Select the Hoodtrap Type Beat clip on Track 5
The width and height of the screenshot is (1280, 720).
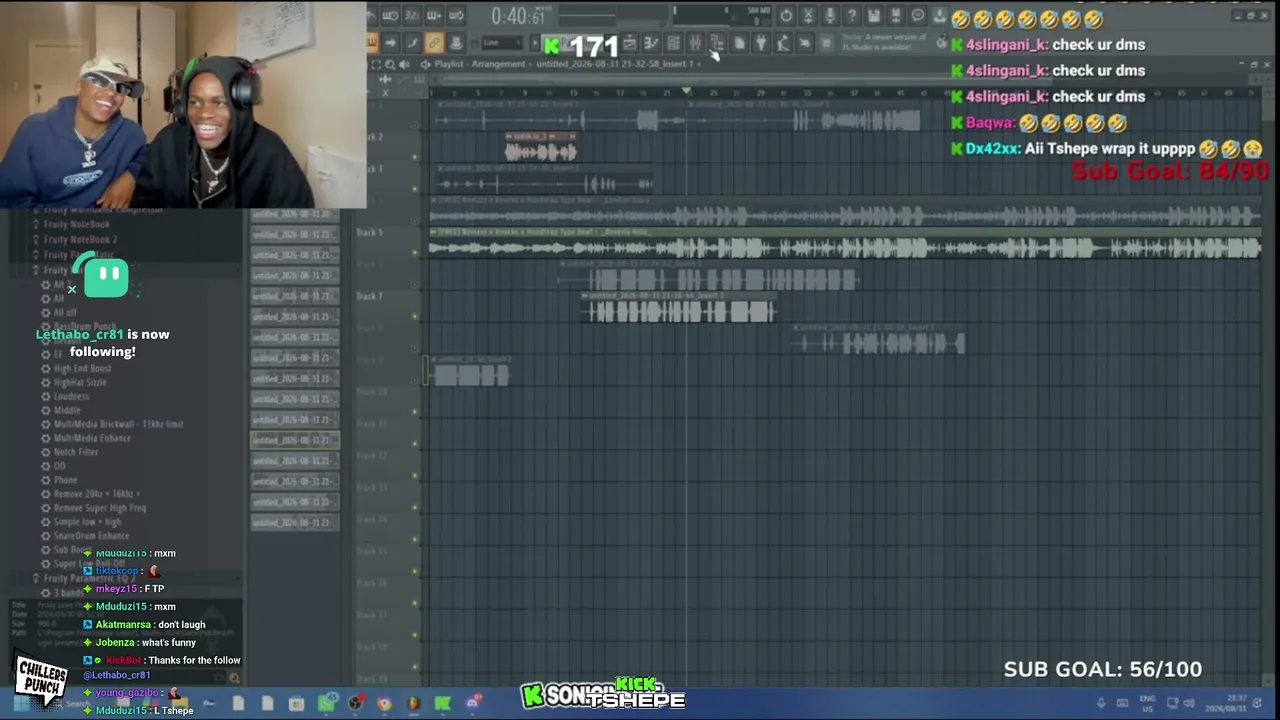point(845,242)
